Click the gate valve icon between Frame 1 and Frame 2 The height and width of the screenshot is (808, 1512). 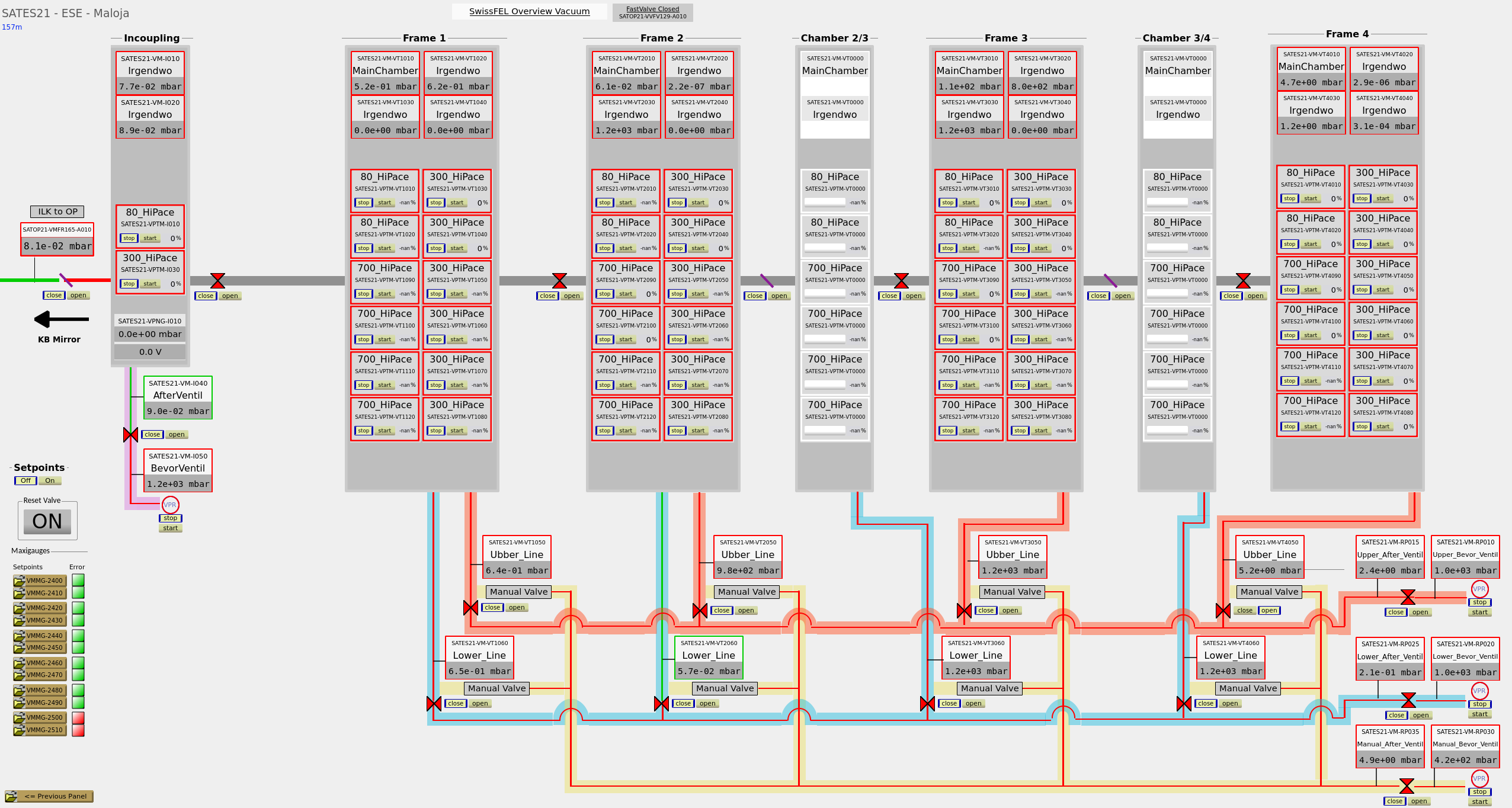559,281
